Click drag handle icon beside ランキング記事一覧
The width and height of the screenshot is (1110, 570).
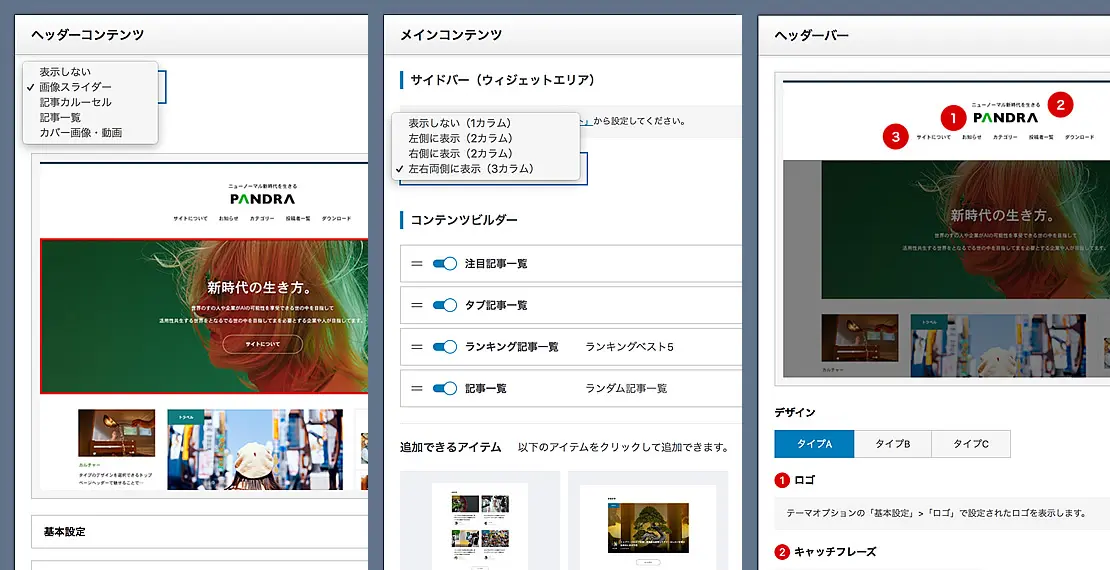(x=417, y=347)
